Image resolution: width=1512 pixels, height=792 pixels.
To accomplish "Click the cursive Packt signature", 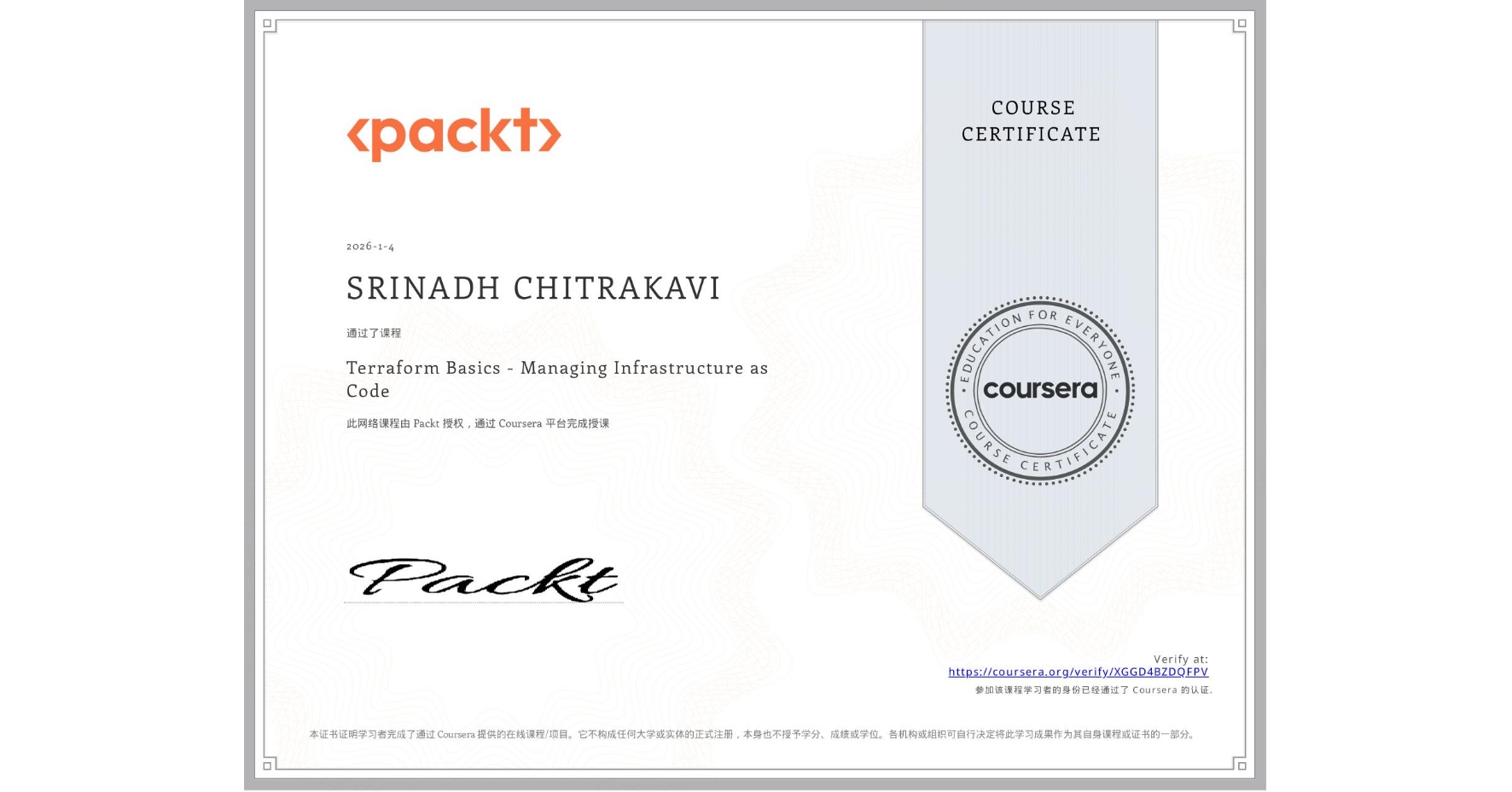I will tap(483, 579).
